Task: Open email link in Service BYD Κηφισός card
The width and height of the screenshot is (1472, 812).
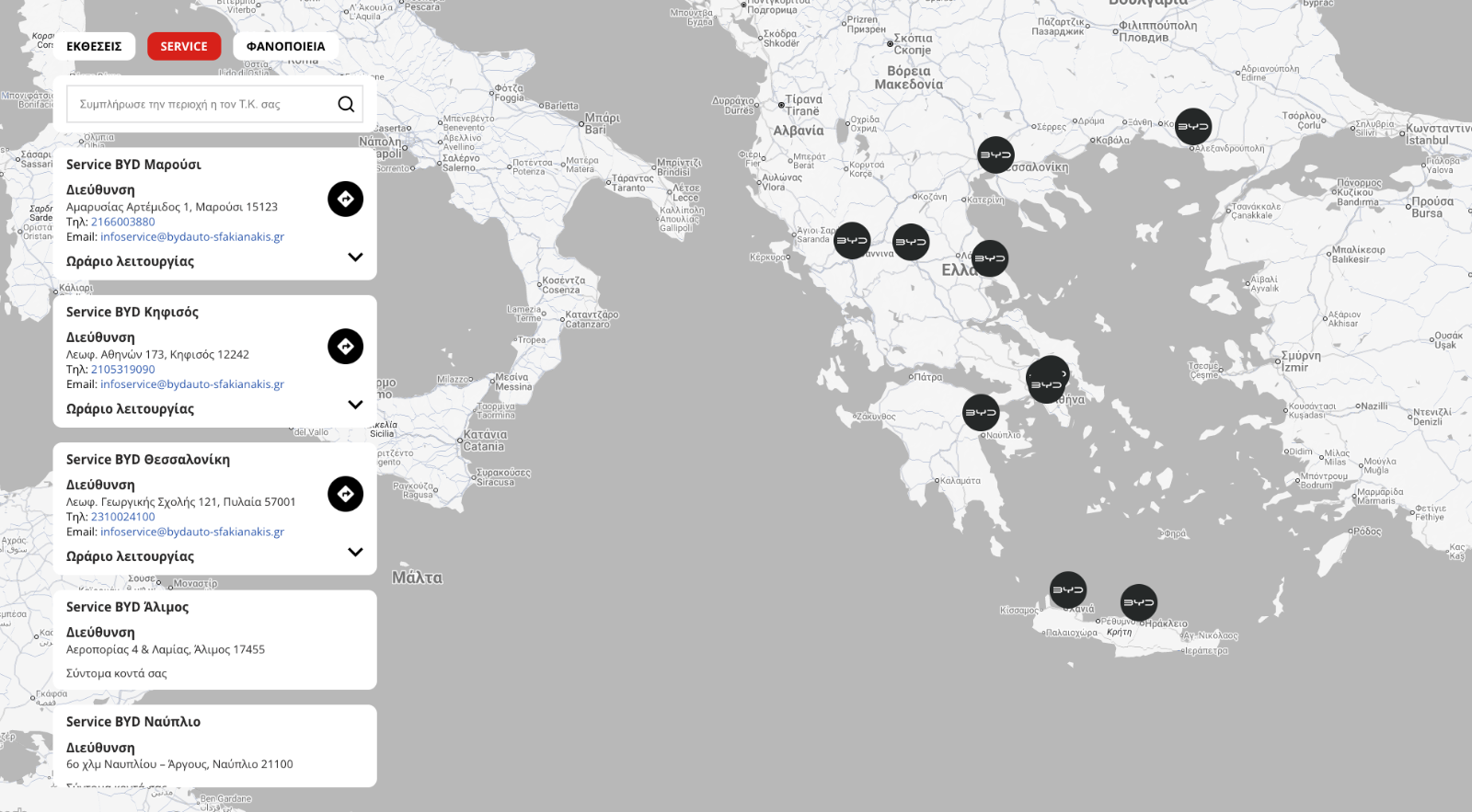Action: (x=192, y=384)
